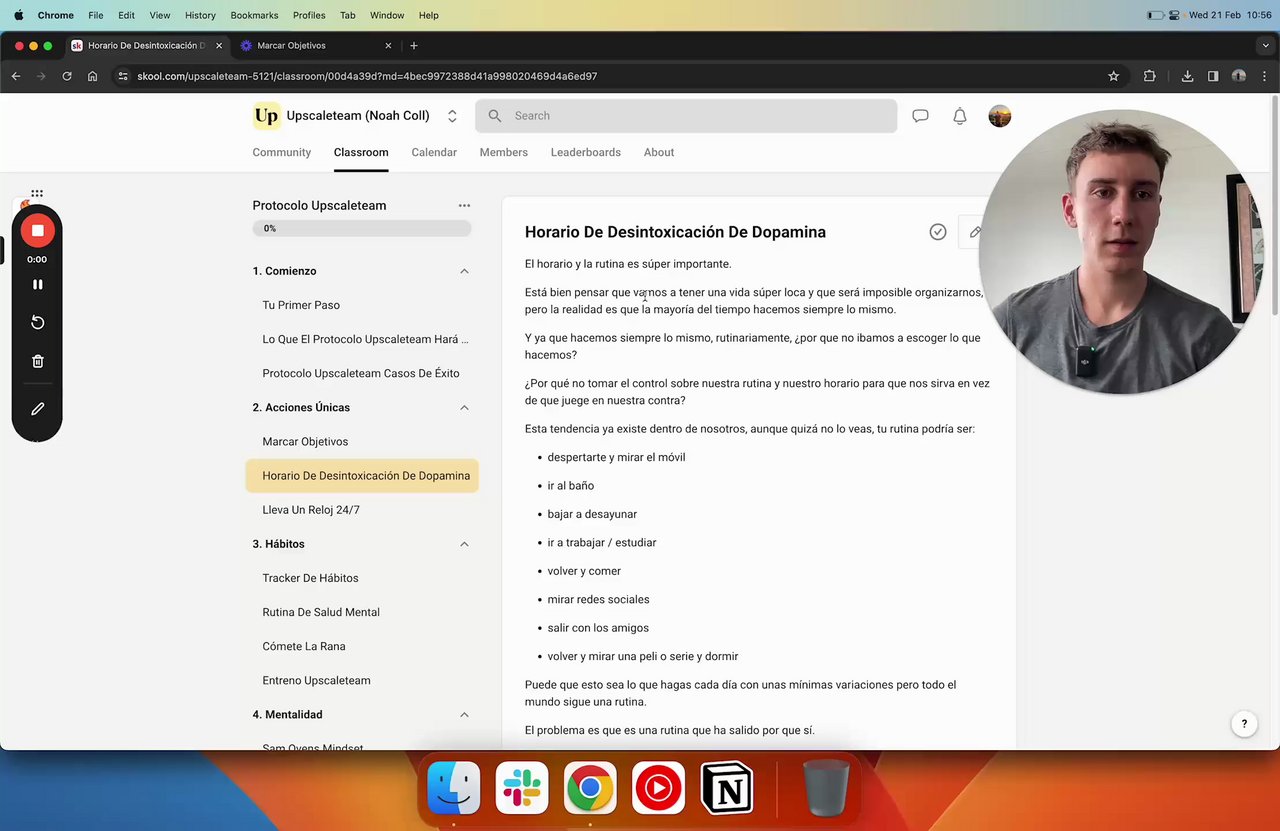Open the Calendar tab
This screenshot has width=1280, height=831.
[434, 152]
